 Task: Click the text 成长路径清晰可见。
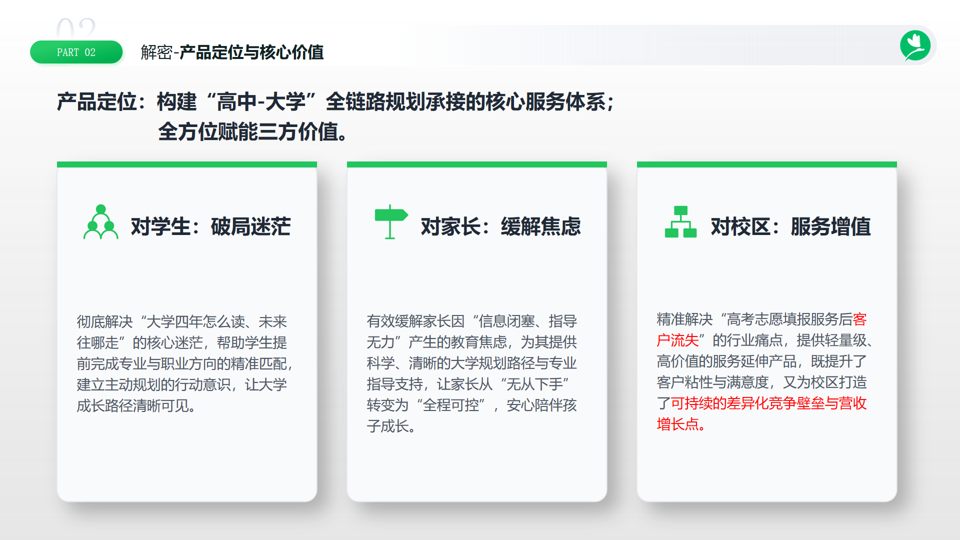click(136, 406)
